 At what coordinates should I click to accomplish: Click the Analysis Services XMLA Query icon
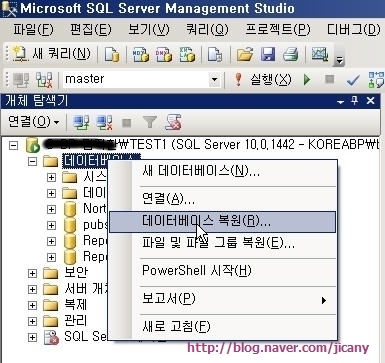click(187, 54)
